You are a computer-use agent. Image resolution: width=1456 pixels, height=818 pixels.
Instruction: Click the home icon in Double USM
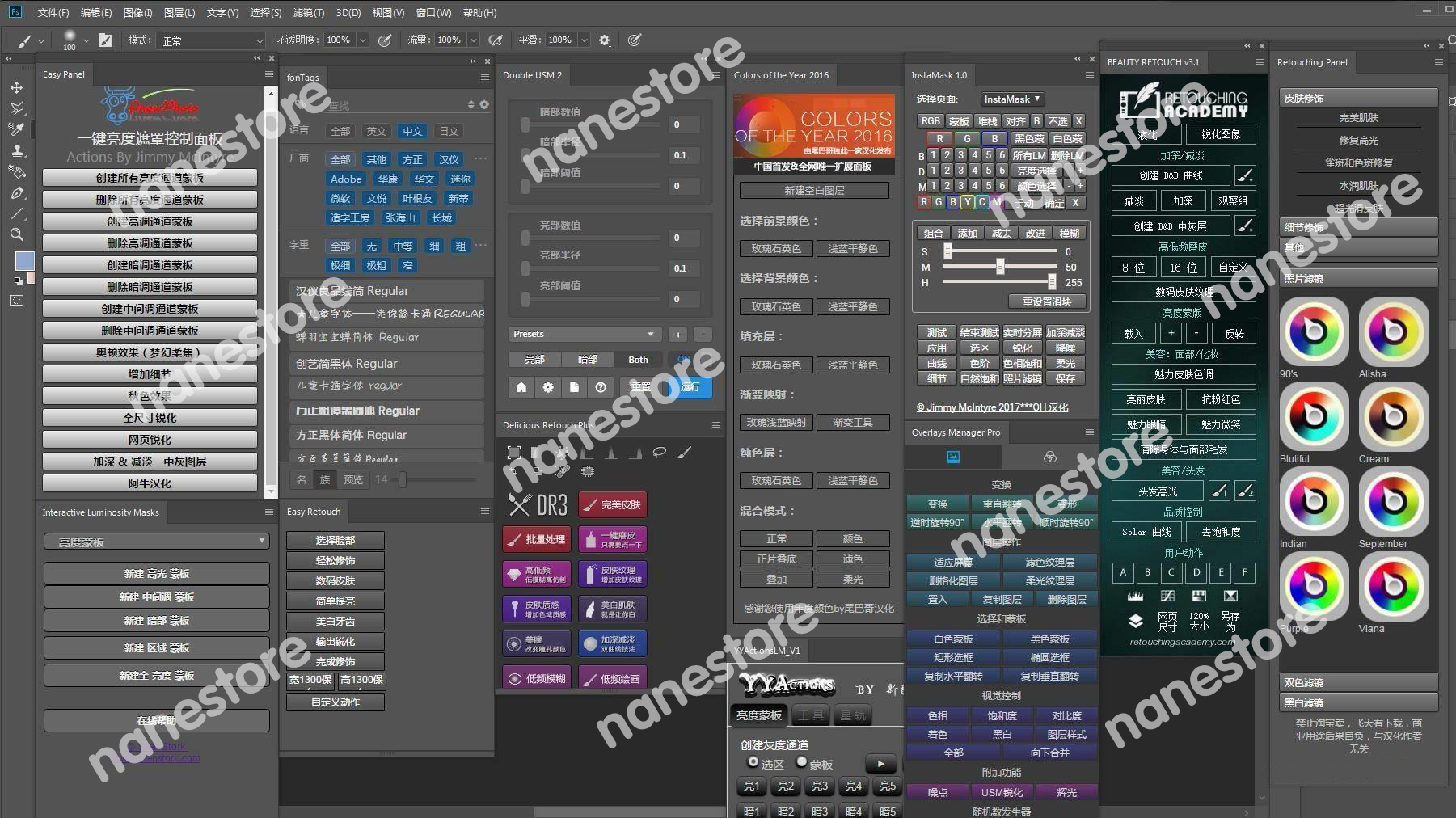[521, 387]
